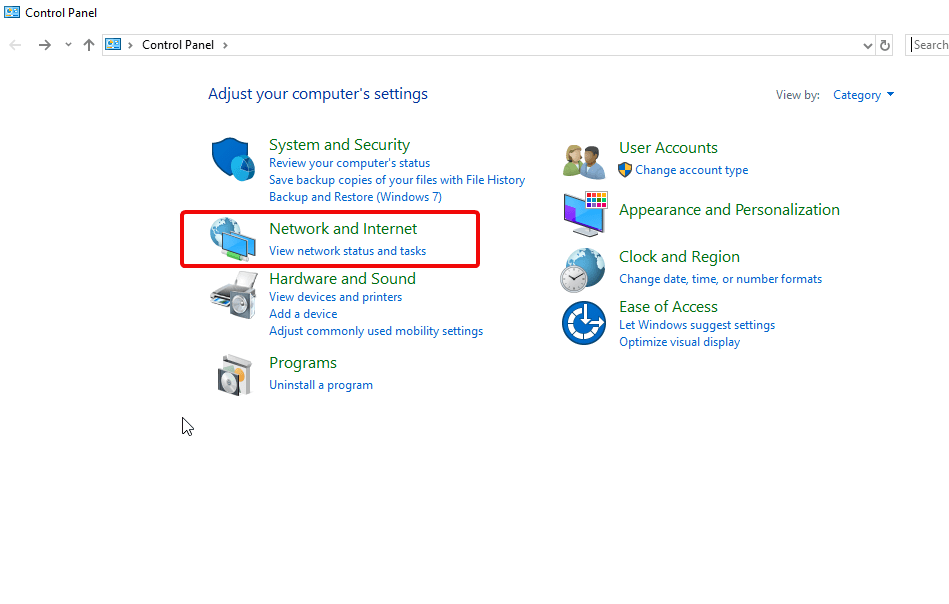
Task: Click the Programs disc icon
Action: pyautogui.click(x=234, y=375)
